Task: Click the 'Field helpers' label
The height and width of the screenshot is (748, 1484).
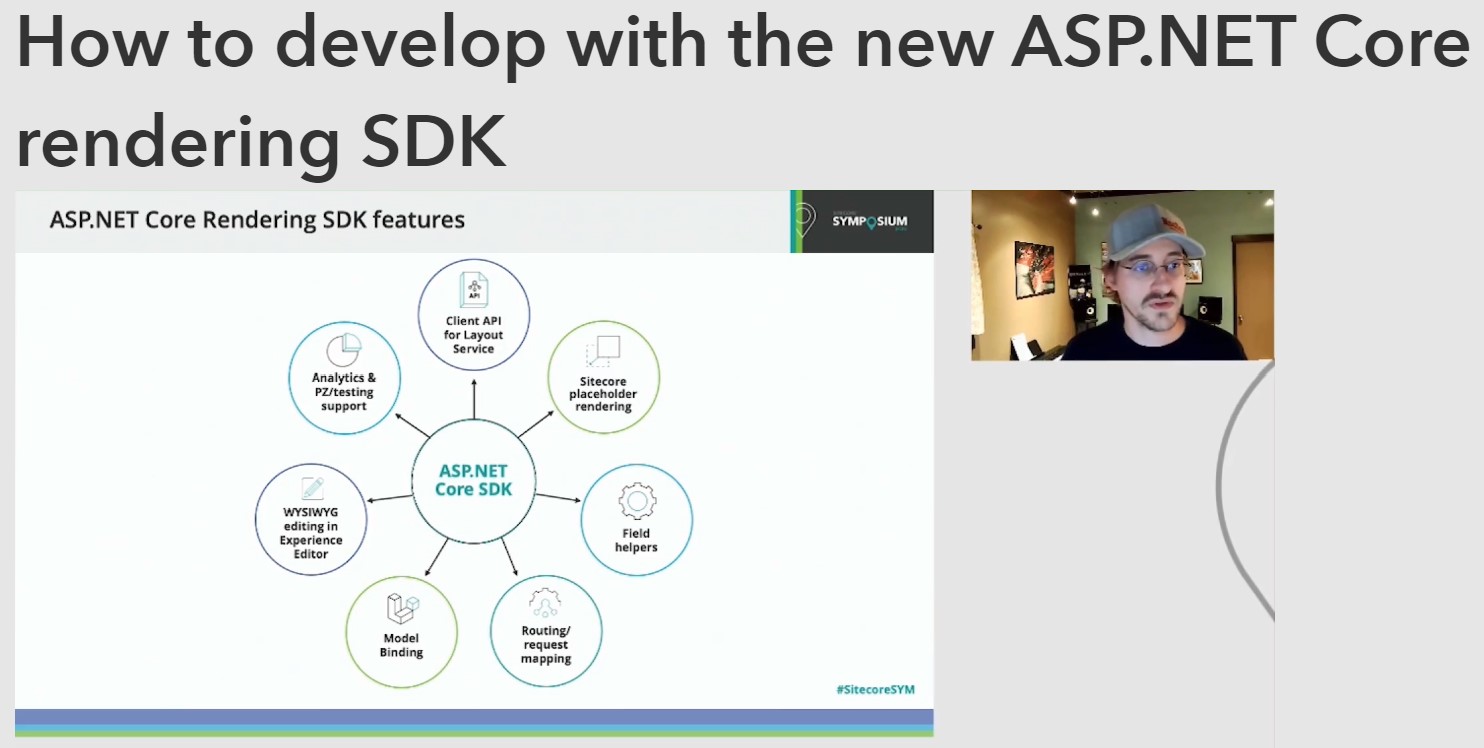Action: click(x=636, y=540)
